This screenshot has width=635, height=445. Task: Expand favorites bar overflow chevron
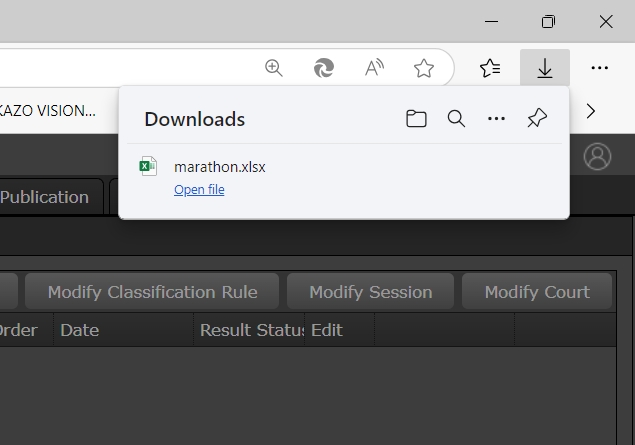click(591, 111)
